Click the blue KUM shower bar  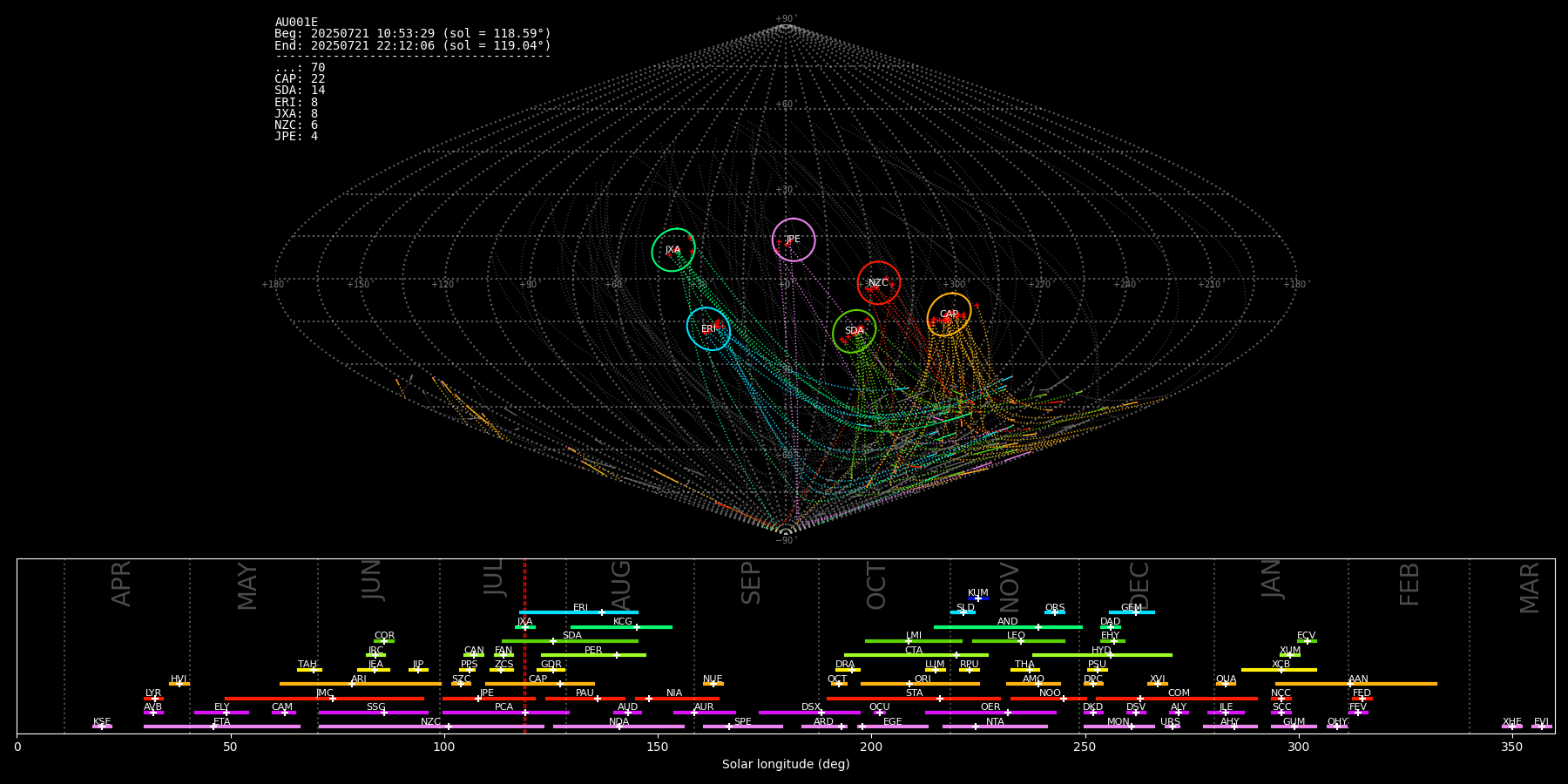point(978,598)
